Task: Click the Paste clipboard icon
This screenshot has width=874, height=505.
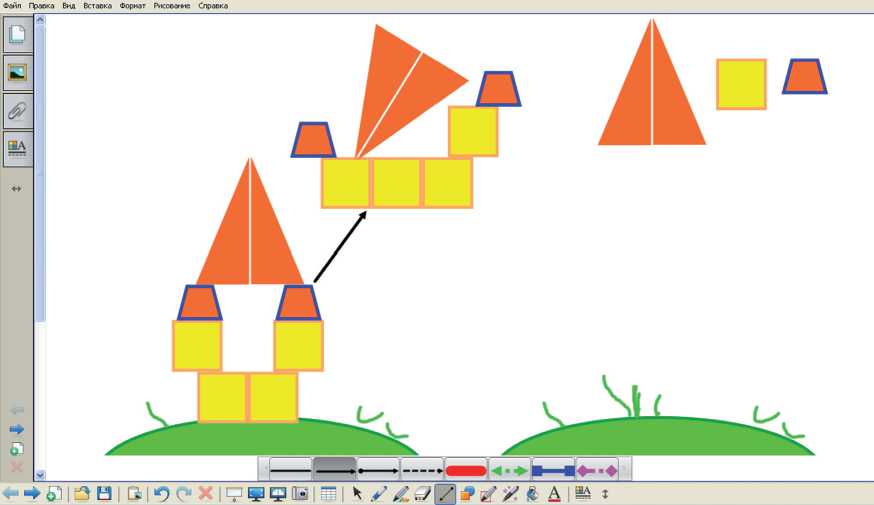Action: click(x=134, y=494)
